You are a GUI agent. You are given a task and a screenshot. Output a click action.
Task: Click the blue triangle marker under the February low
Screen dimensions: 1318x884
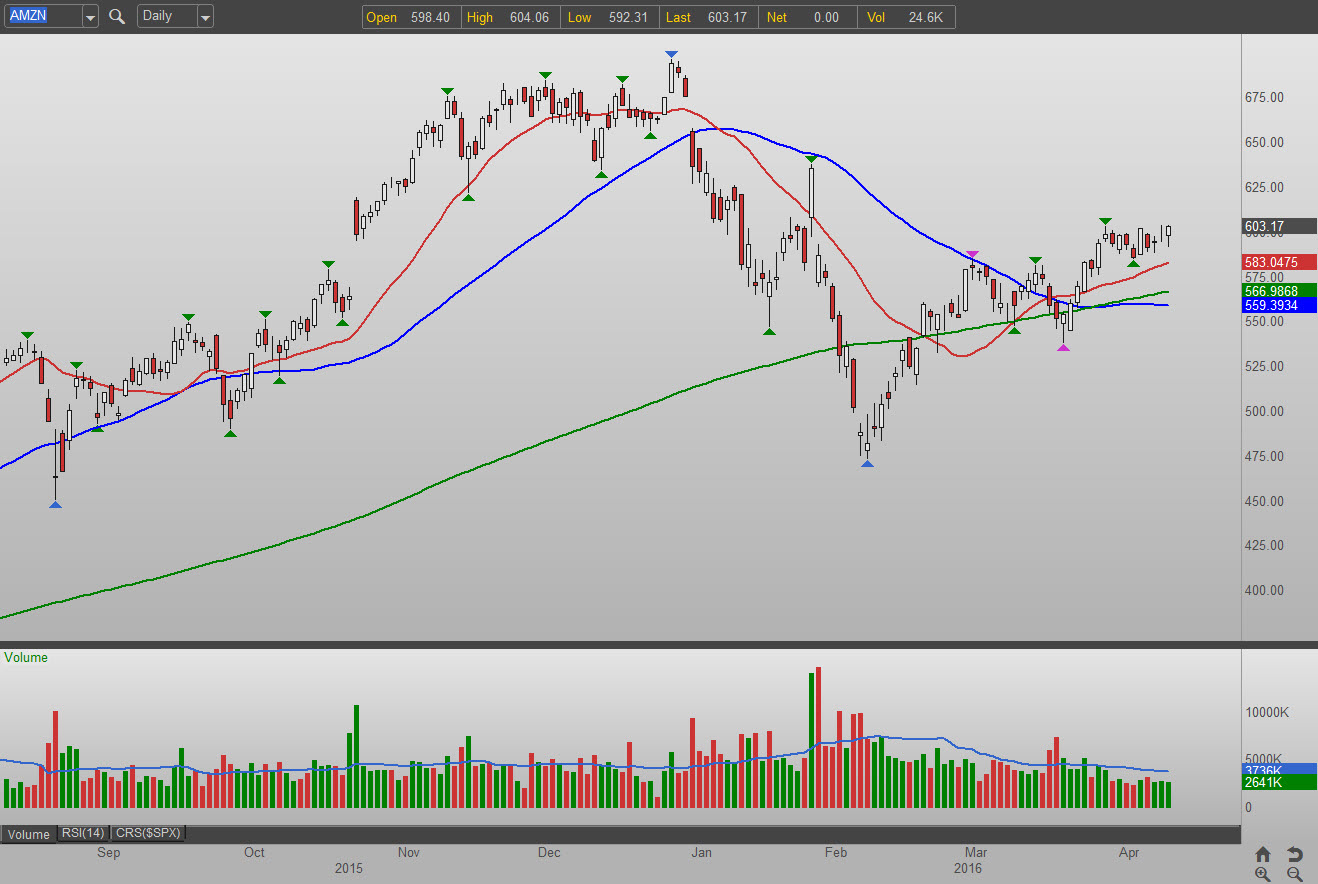[x=867, y=463]
